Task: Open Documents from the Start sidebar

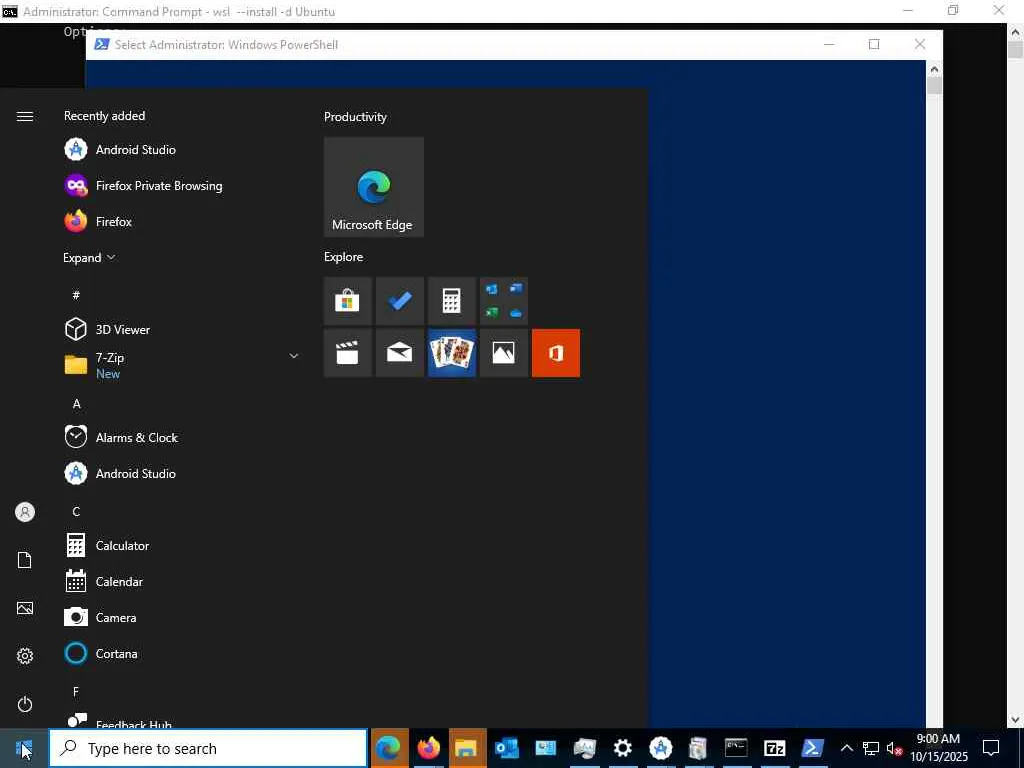Action: point(25,560)
